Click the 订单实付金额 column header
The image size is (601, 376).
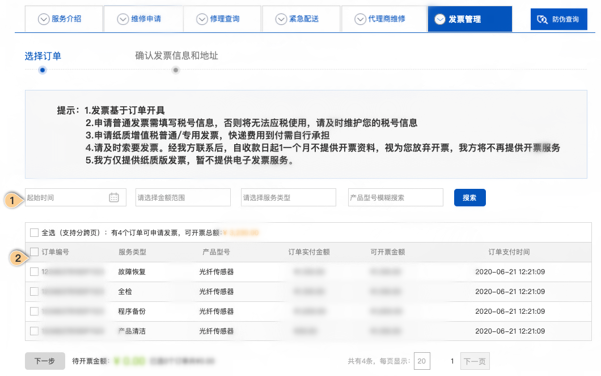pos(309,252)
